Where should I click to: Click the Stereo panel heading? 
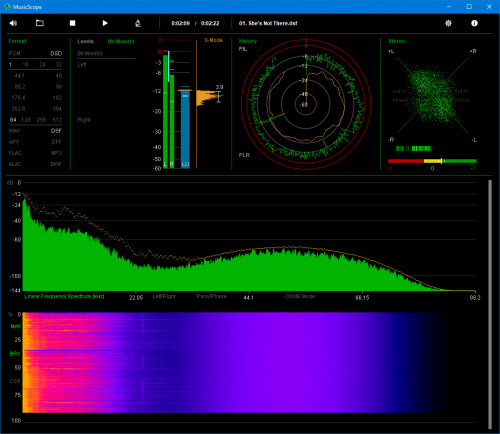tap(397, 41)
